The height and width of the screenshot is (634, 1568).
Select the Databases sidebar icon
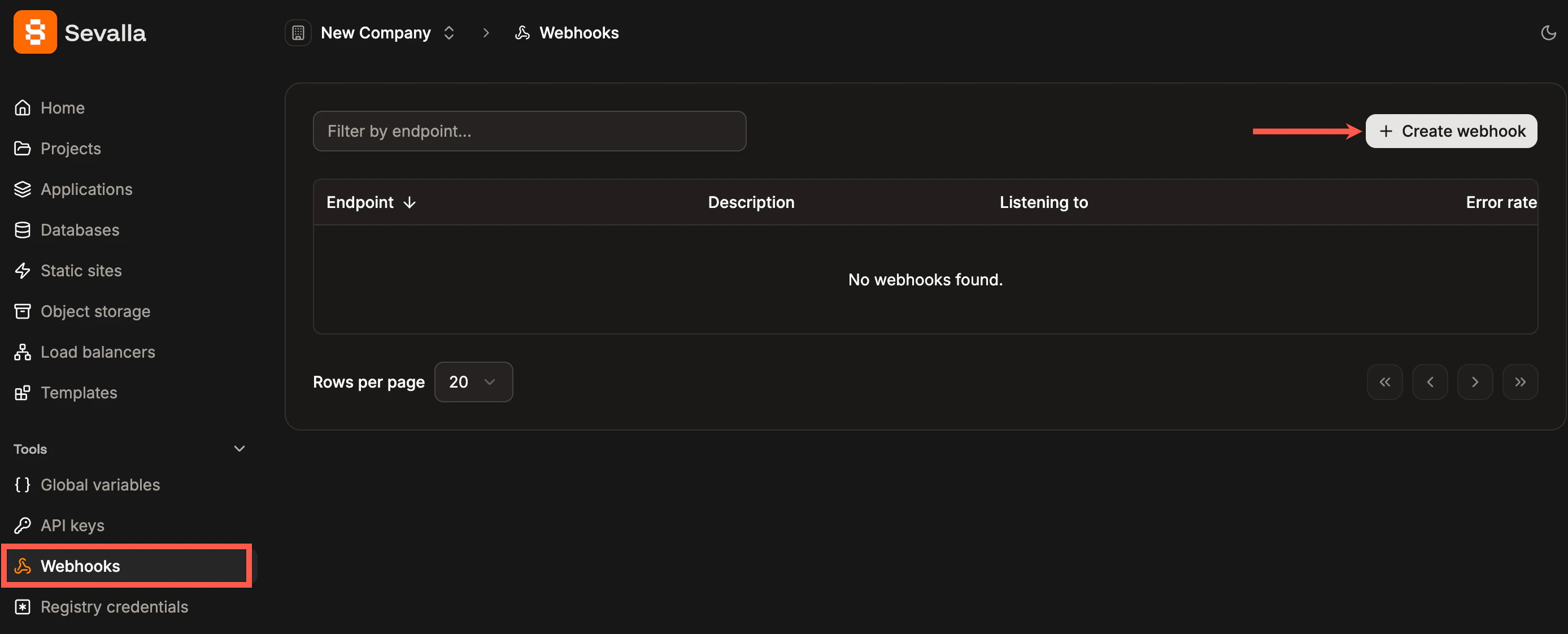(23, 229)
